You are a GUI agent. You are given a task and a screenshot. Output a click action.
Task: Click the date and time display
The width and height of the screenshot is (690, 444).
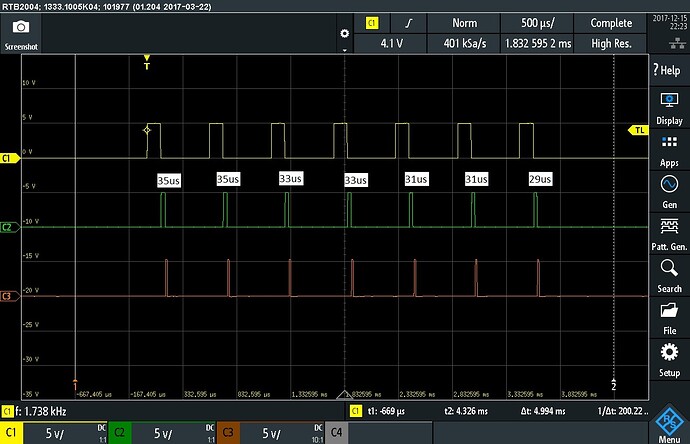tap(669, 22)
